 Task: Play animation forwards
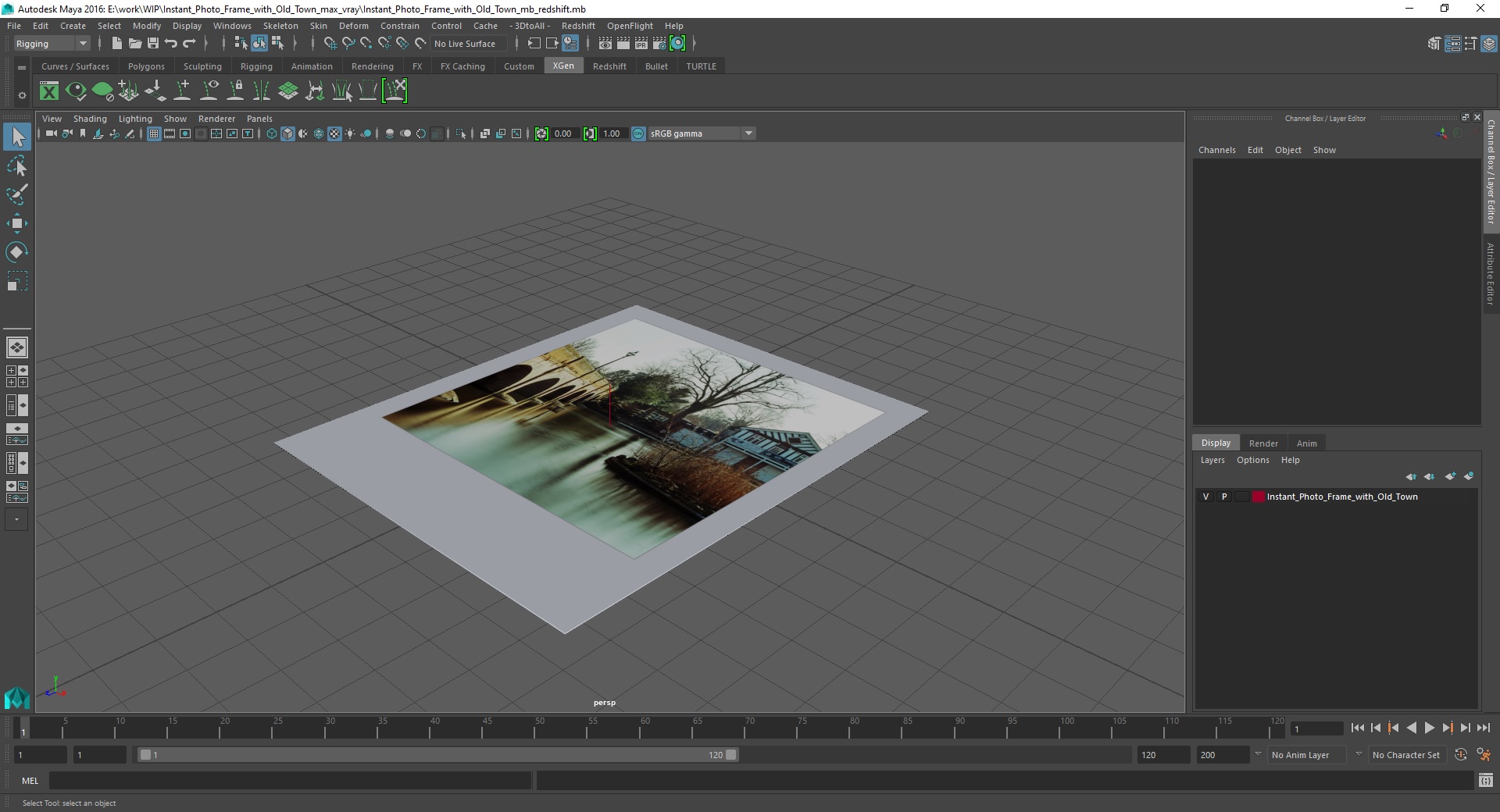click(1429, 728)
